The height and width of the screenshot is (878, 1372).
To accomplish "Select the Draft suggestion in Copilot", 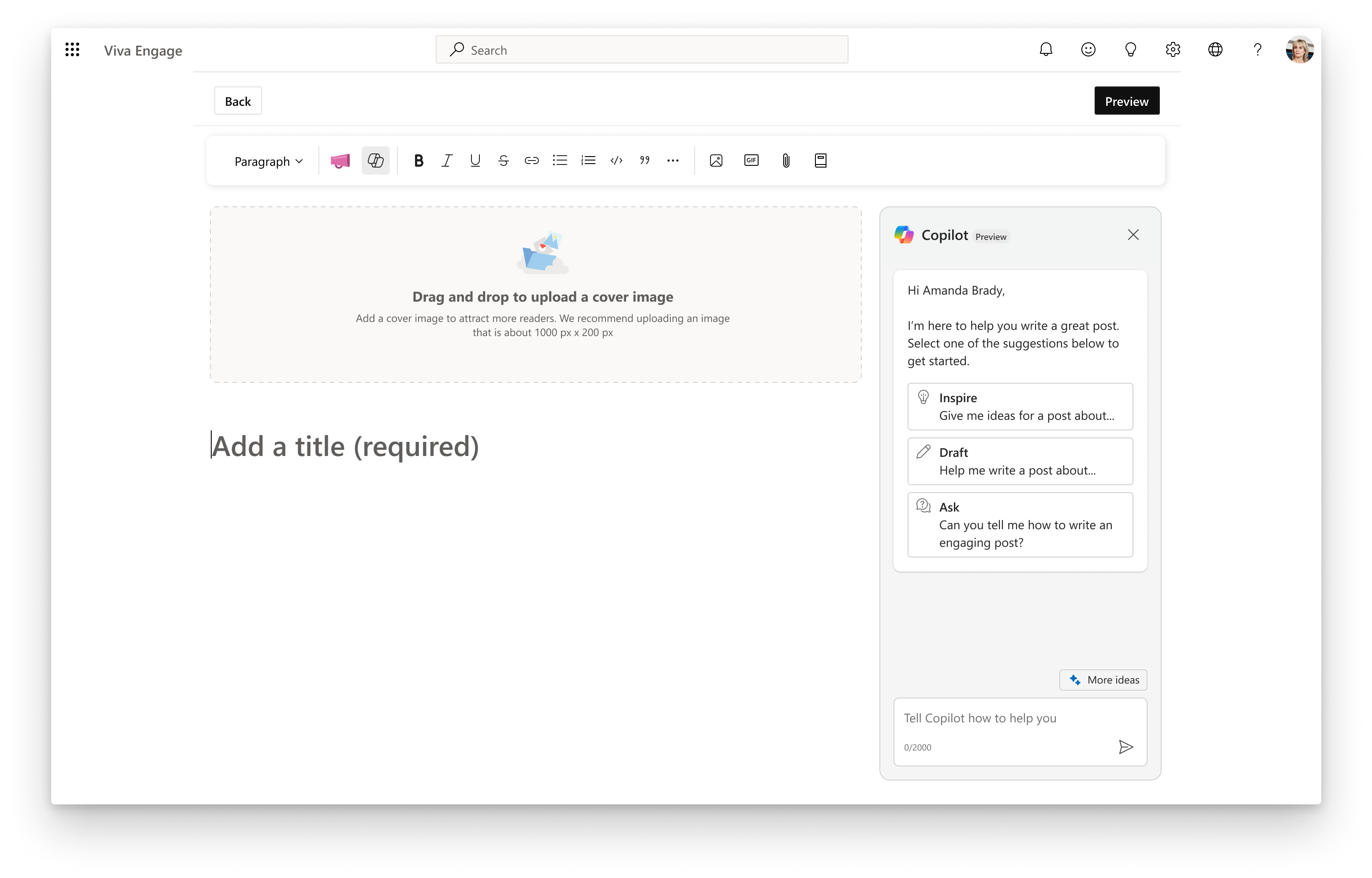I will point(1020,460).
